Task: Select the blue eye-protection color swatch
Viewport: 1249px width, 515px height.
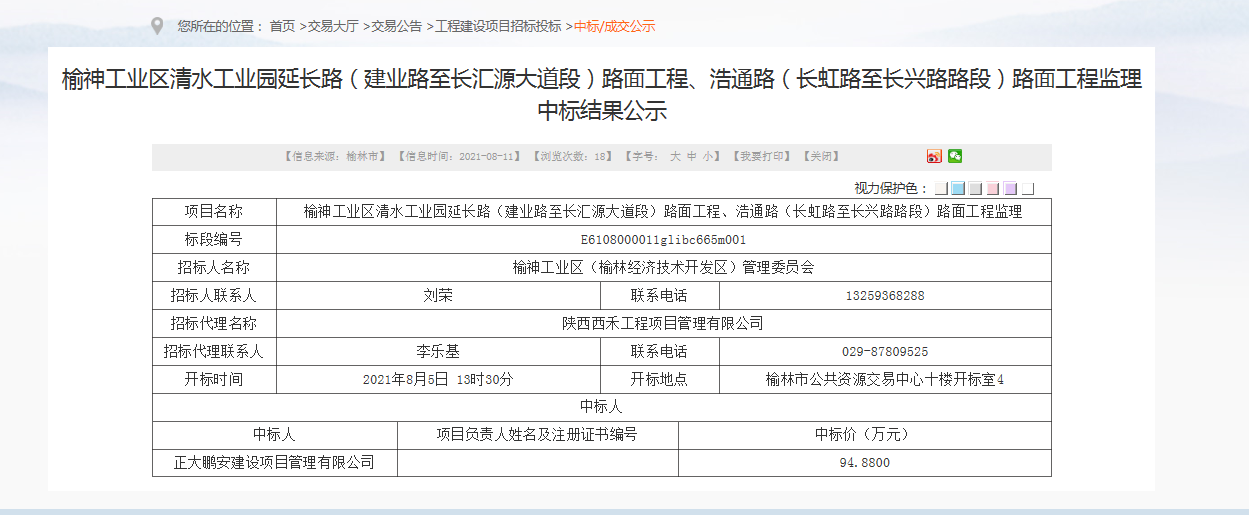Action: coord(958,188)
